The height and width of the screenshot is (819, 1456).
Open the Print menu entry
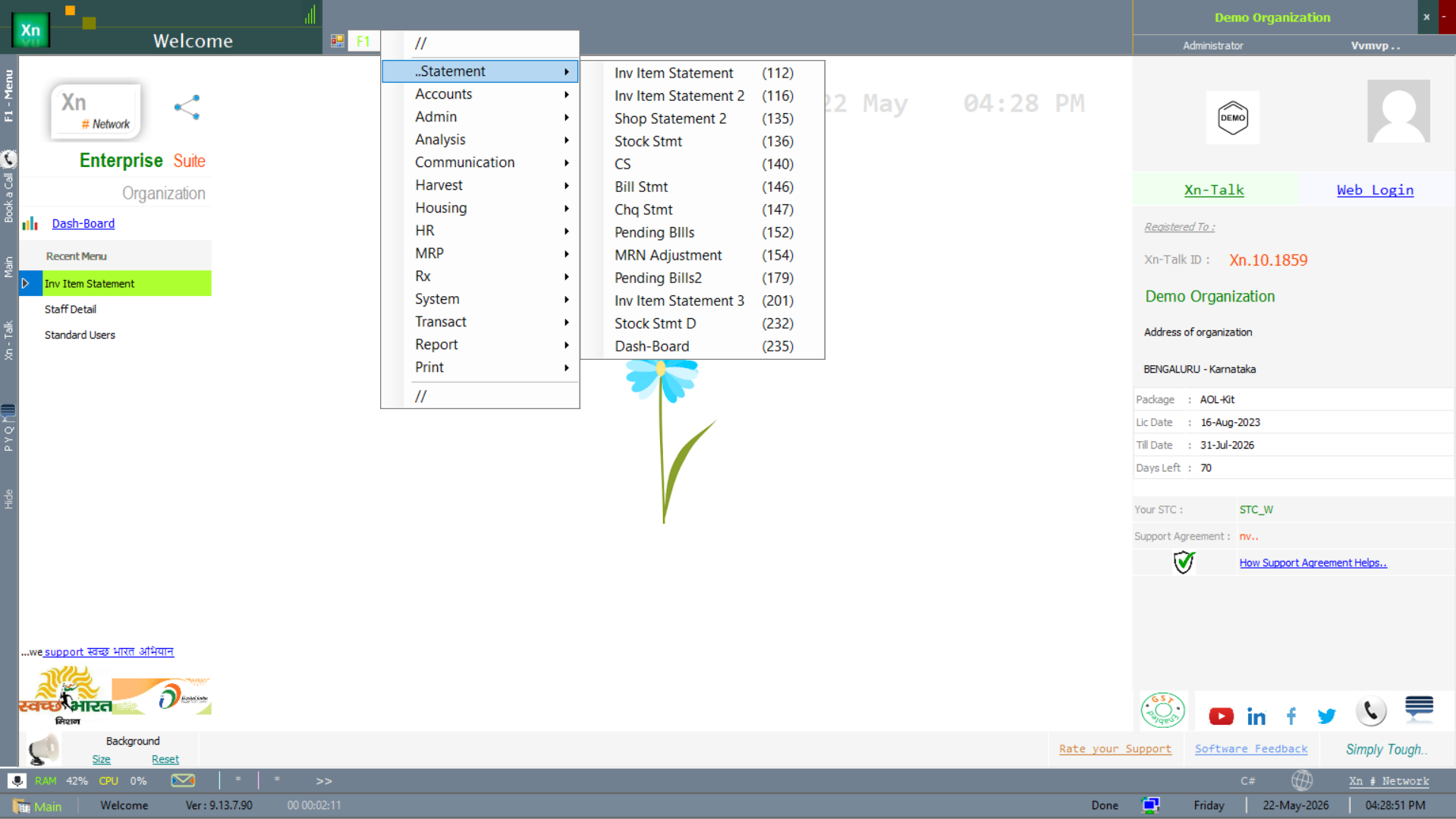click(x=480, y=367)
